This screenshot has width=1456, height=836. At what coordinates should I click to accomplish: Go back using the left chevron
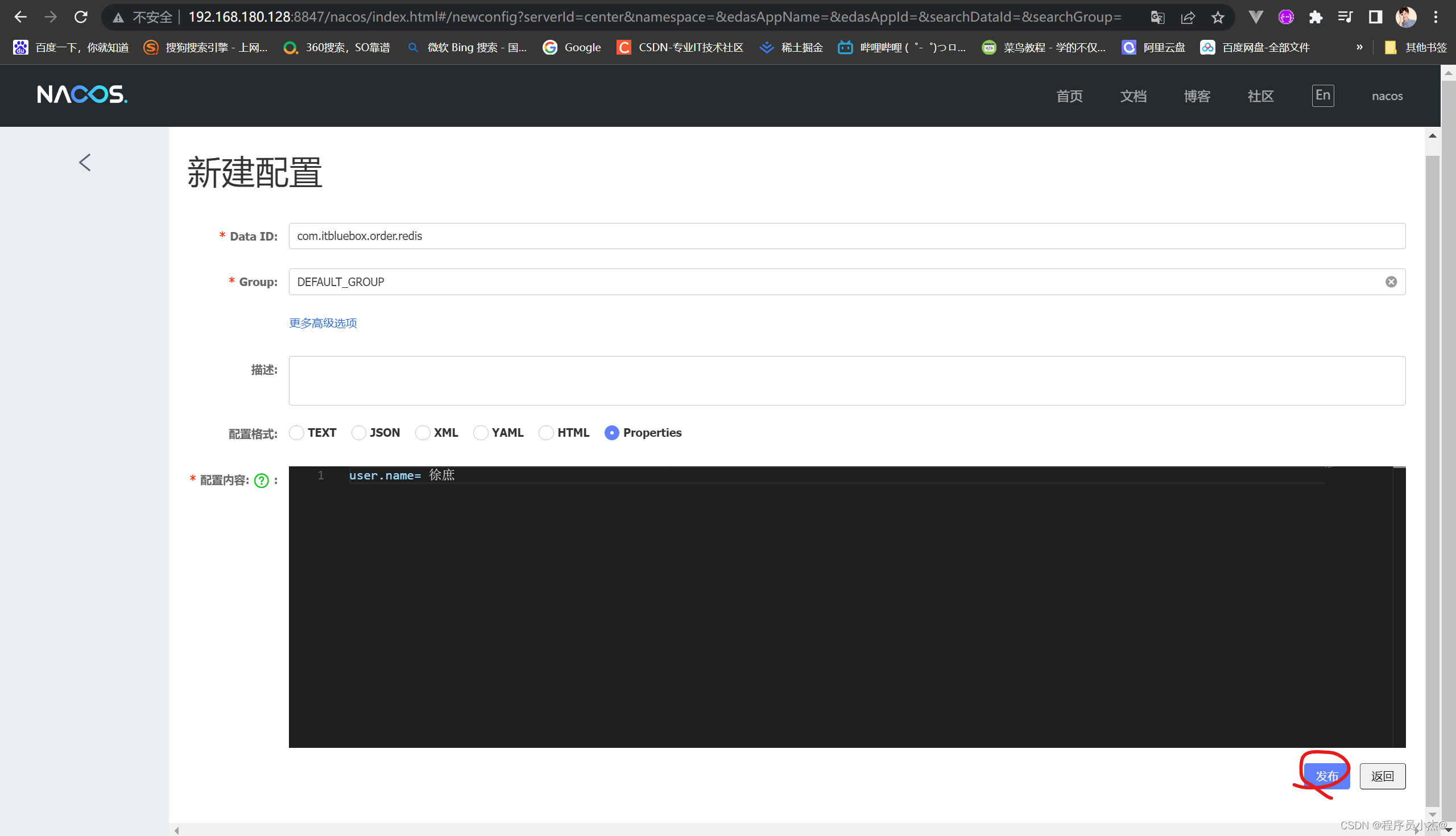85,163
